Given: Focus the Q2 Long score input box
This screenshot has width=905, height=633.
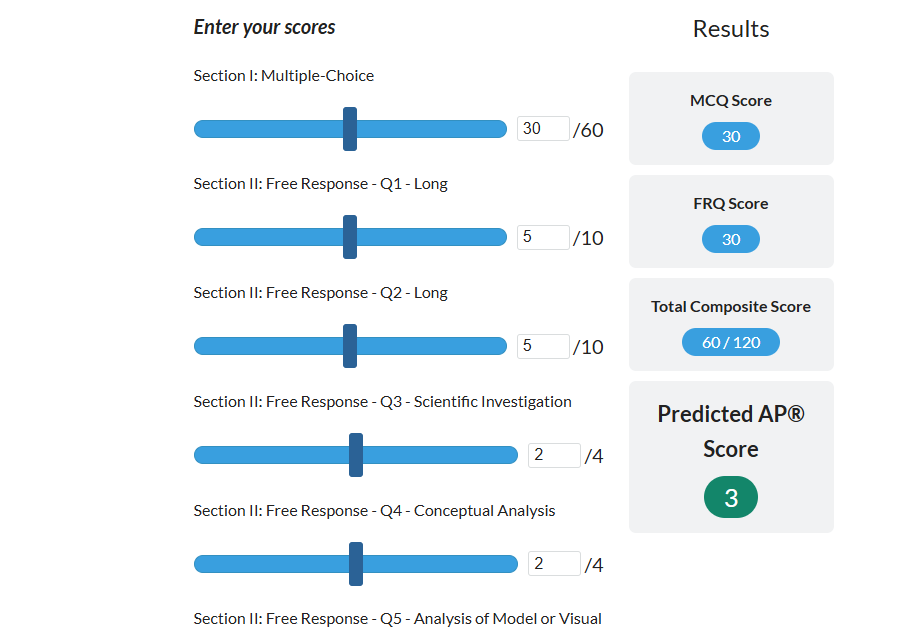Looking at the screenshot, I should pyautogui.click(x=543, y=346).
